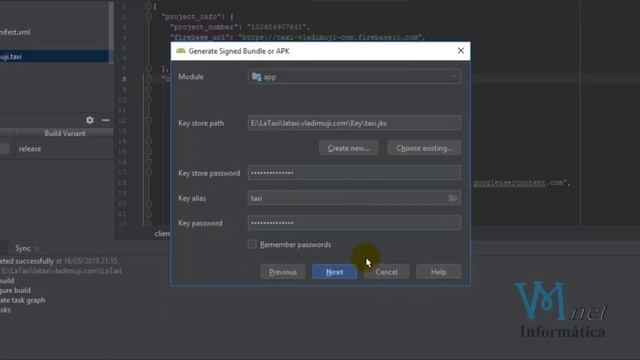Click the Choose existing... key store button
This screenshot has width=640, height=360.
click(x=424, y=148)
